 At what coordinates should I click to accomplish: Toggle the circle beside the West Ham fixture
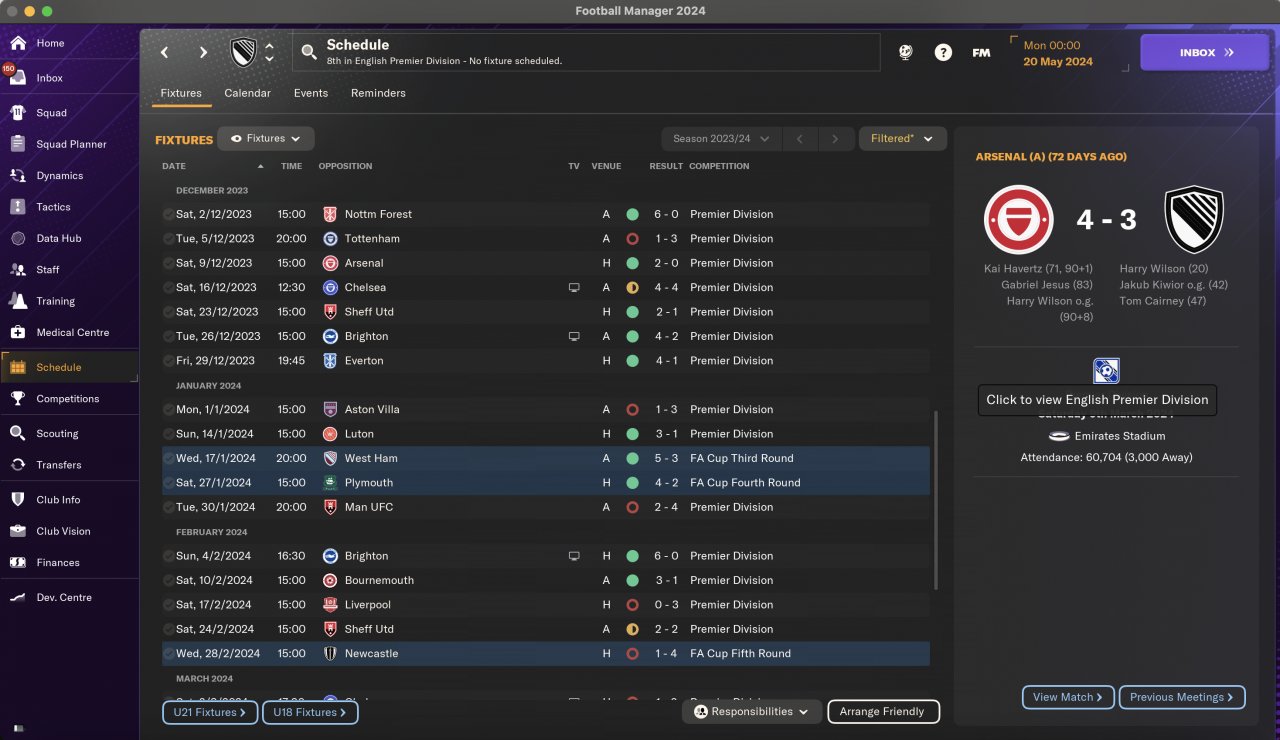point(168,458)
